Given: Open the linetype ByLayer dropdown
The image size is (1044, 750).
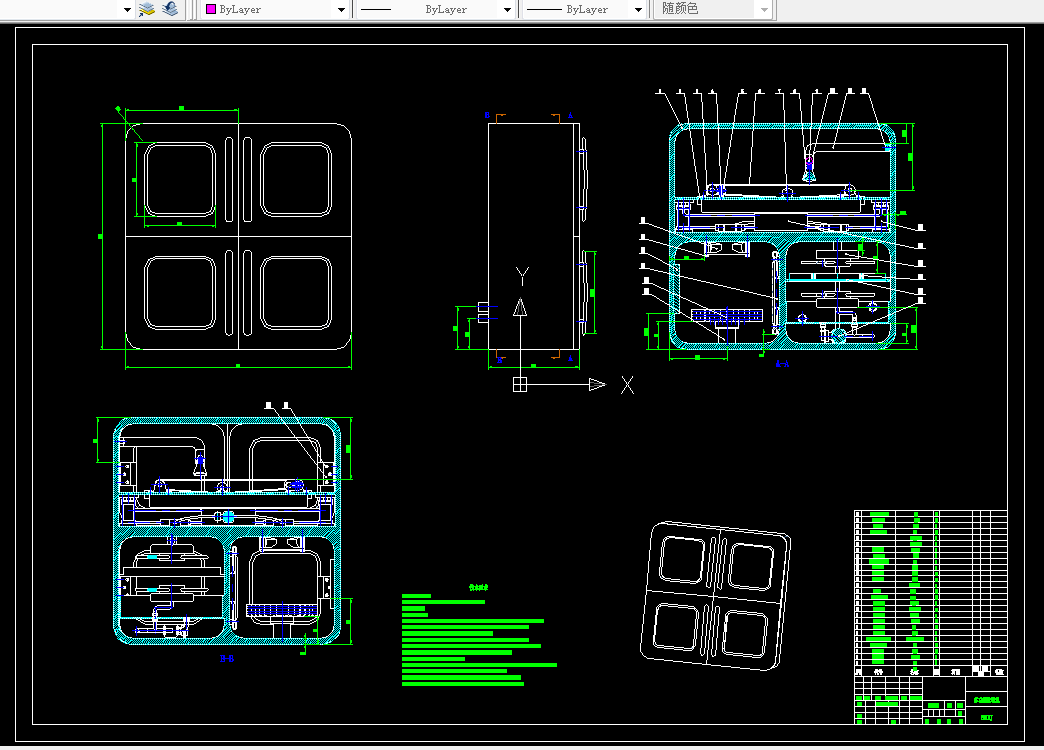Looking at the screenshot, I should click(507, 9).
